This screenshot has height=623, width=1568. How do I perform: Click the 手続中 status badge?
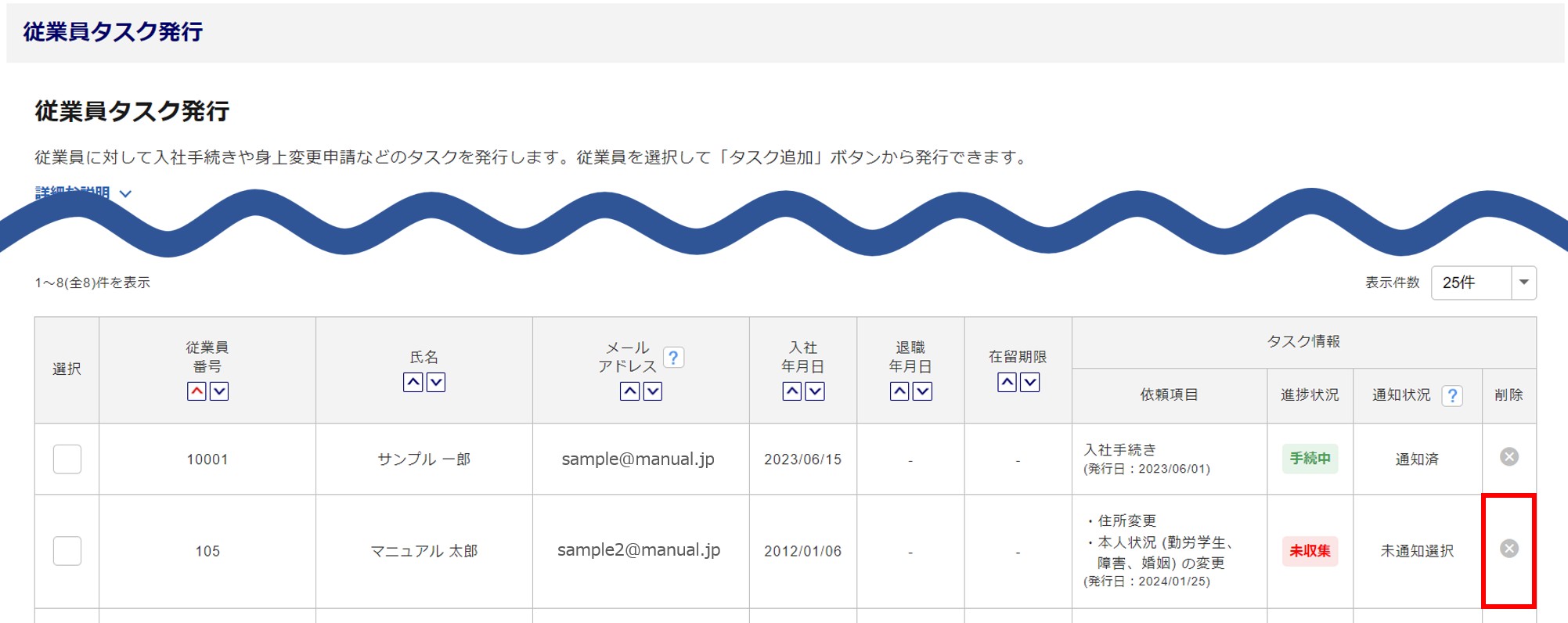click(1310, 459)
